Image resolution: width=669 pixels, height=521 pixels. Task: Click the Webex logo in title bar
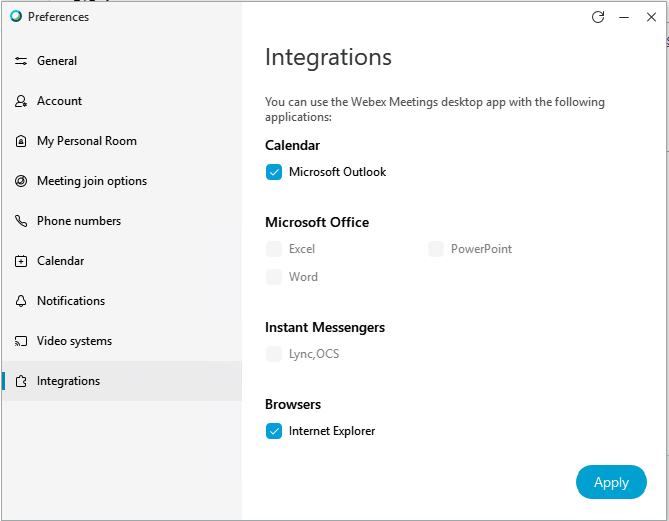(16, 17)
